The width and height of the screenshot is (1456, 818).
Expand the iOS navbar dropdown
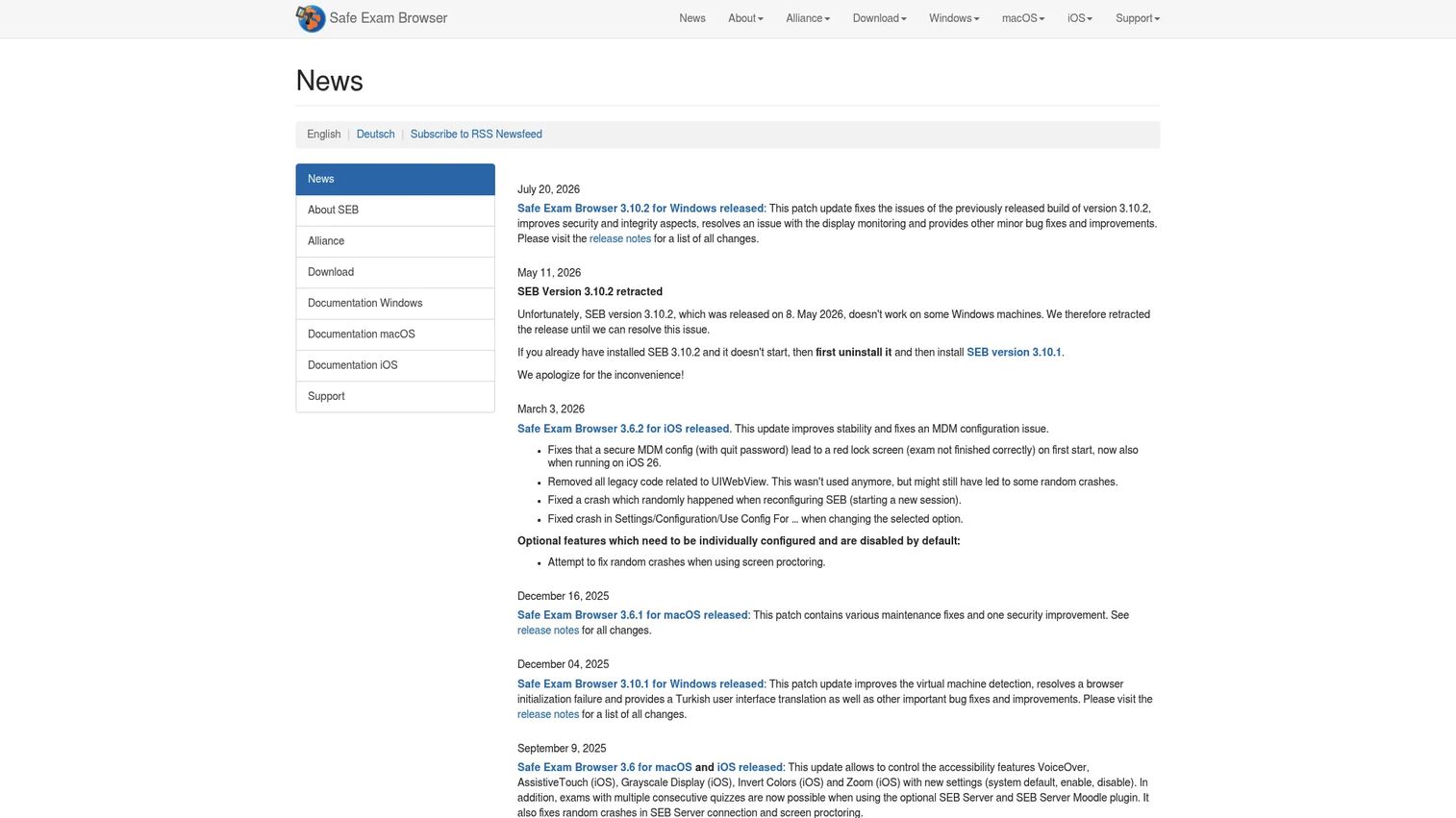point(1080,18)
